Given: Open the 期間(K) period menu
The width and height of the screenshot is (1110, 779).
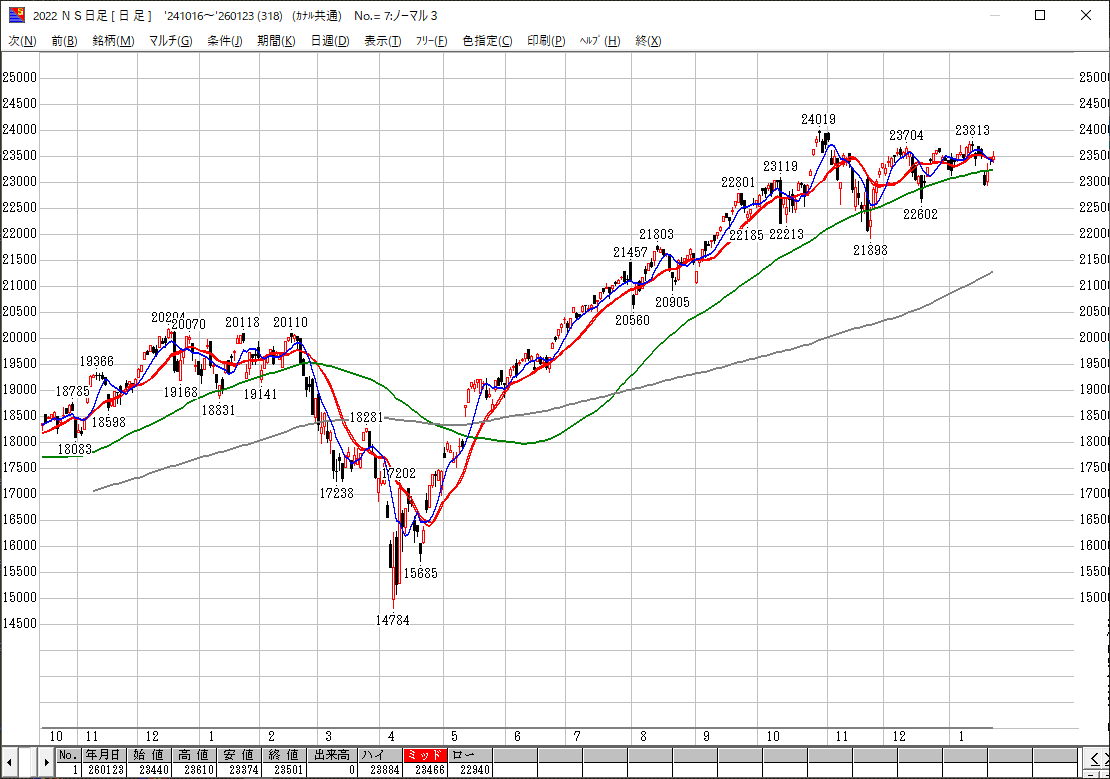Looking at the screenshot, I should click(276, 41).
